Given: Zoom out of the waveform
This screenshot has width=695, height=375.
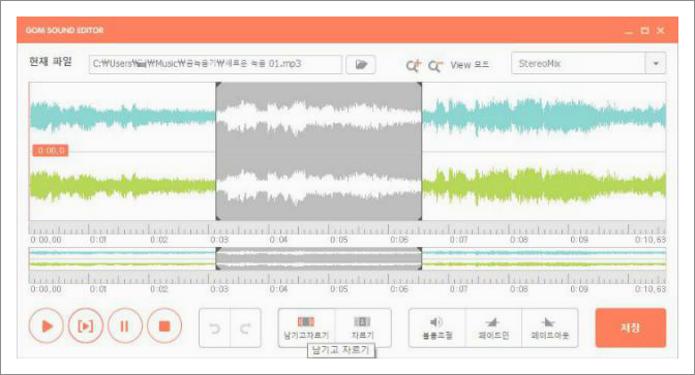Looking at the screenshot, I should coord(435,66).
